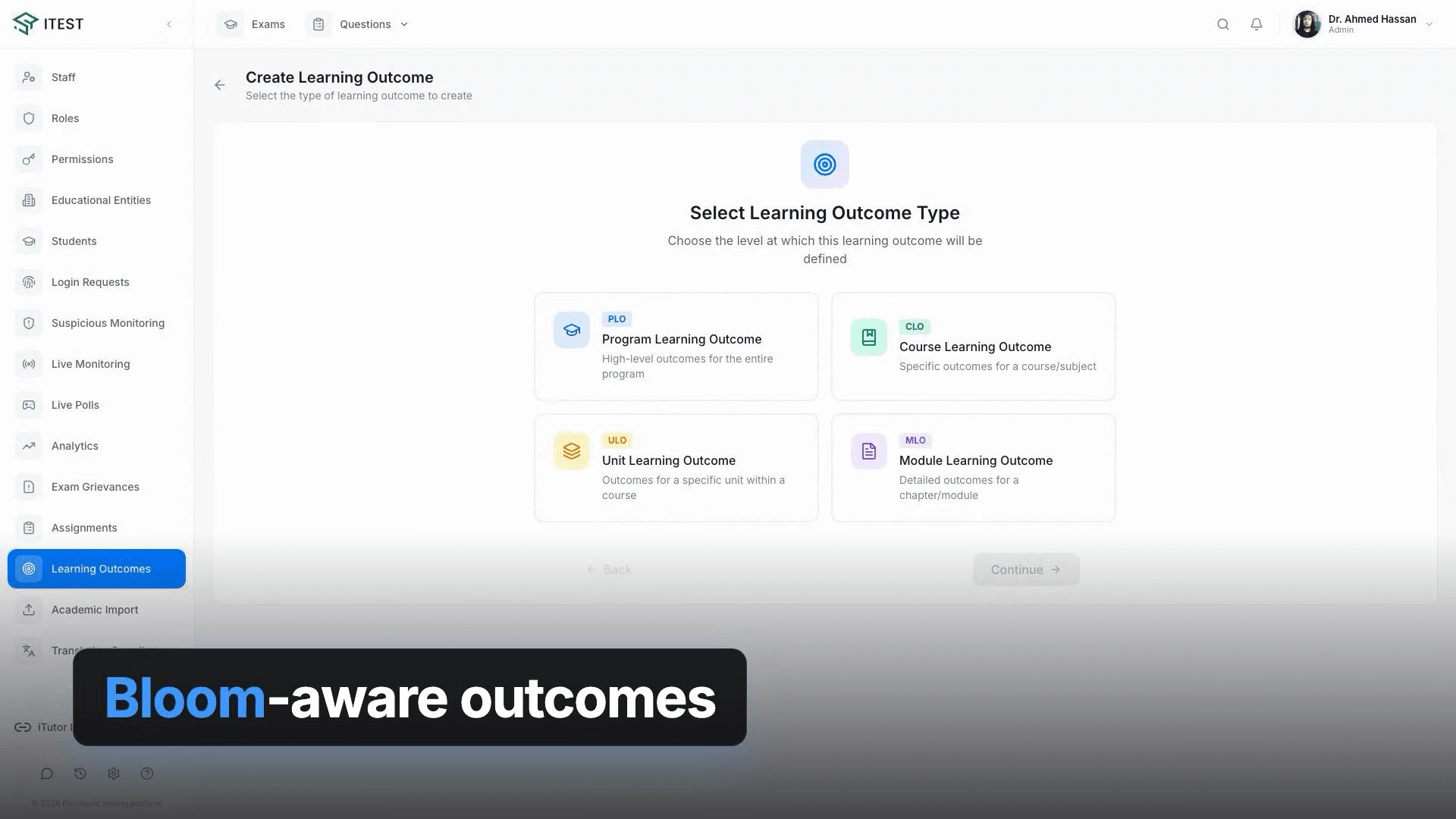Select Learning Outcomes in the sidebar
Screen dimensions: 1456x819
tap(96, 569)
